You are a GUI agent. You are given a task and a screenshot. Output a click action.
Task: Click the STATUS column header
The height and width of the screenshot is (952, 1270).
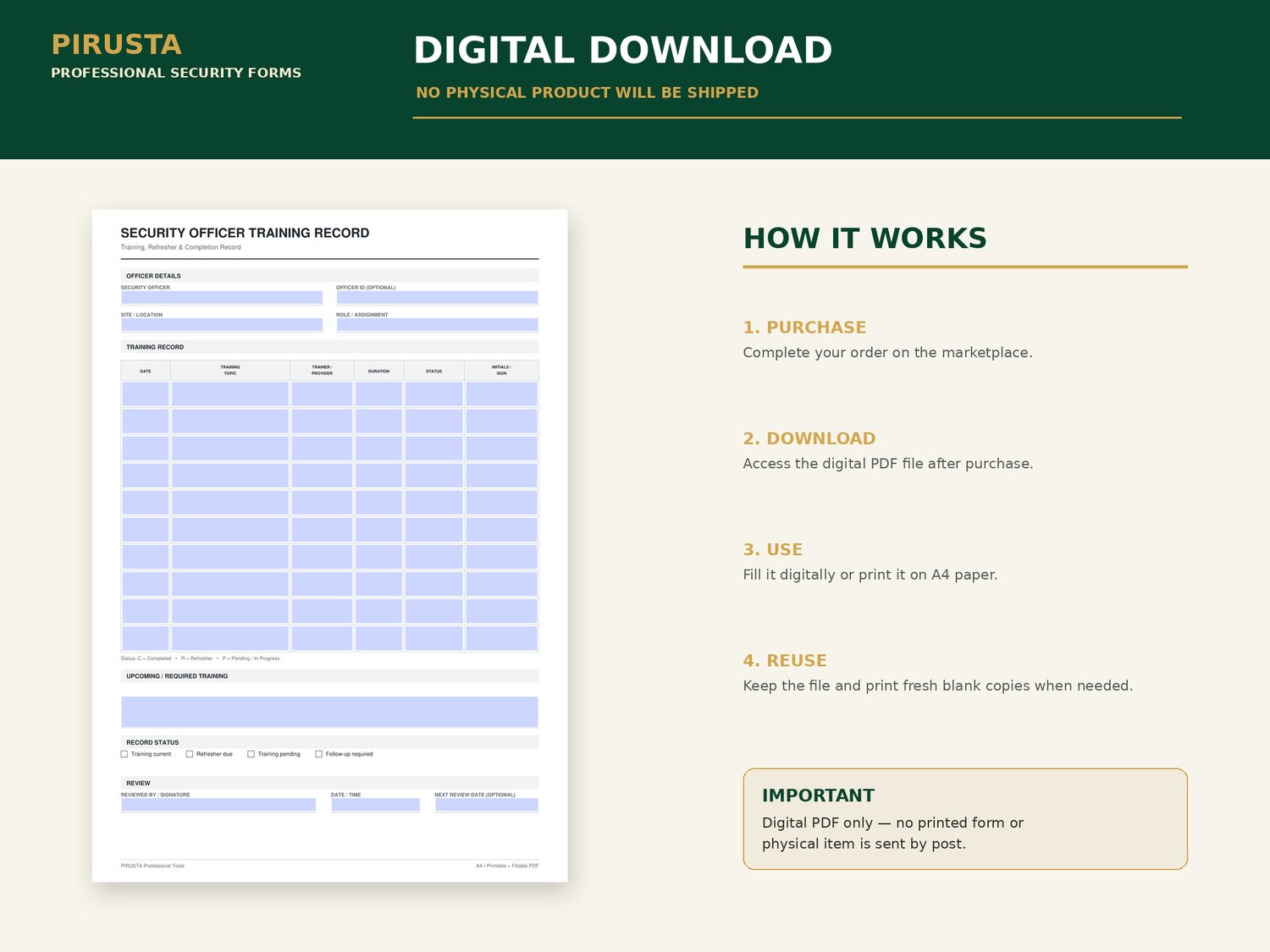(433, 371)
